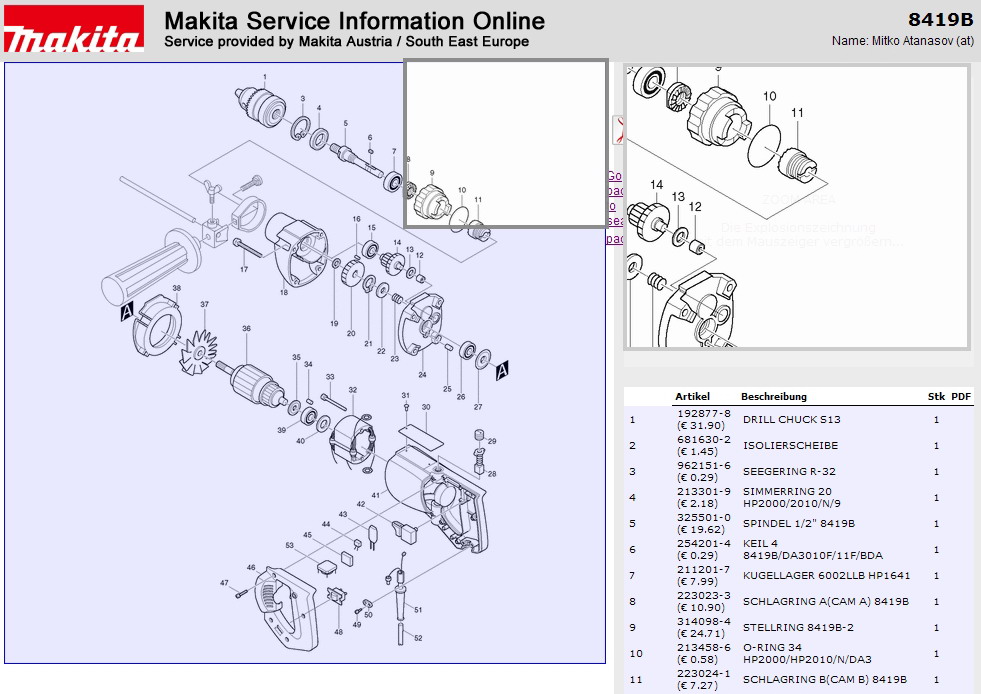Click the PDF column header
Viewport: 981px width, 694px height.
point(961,397)
